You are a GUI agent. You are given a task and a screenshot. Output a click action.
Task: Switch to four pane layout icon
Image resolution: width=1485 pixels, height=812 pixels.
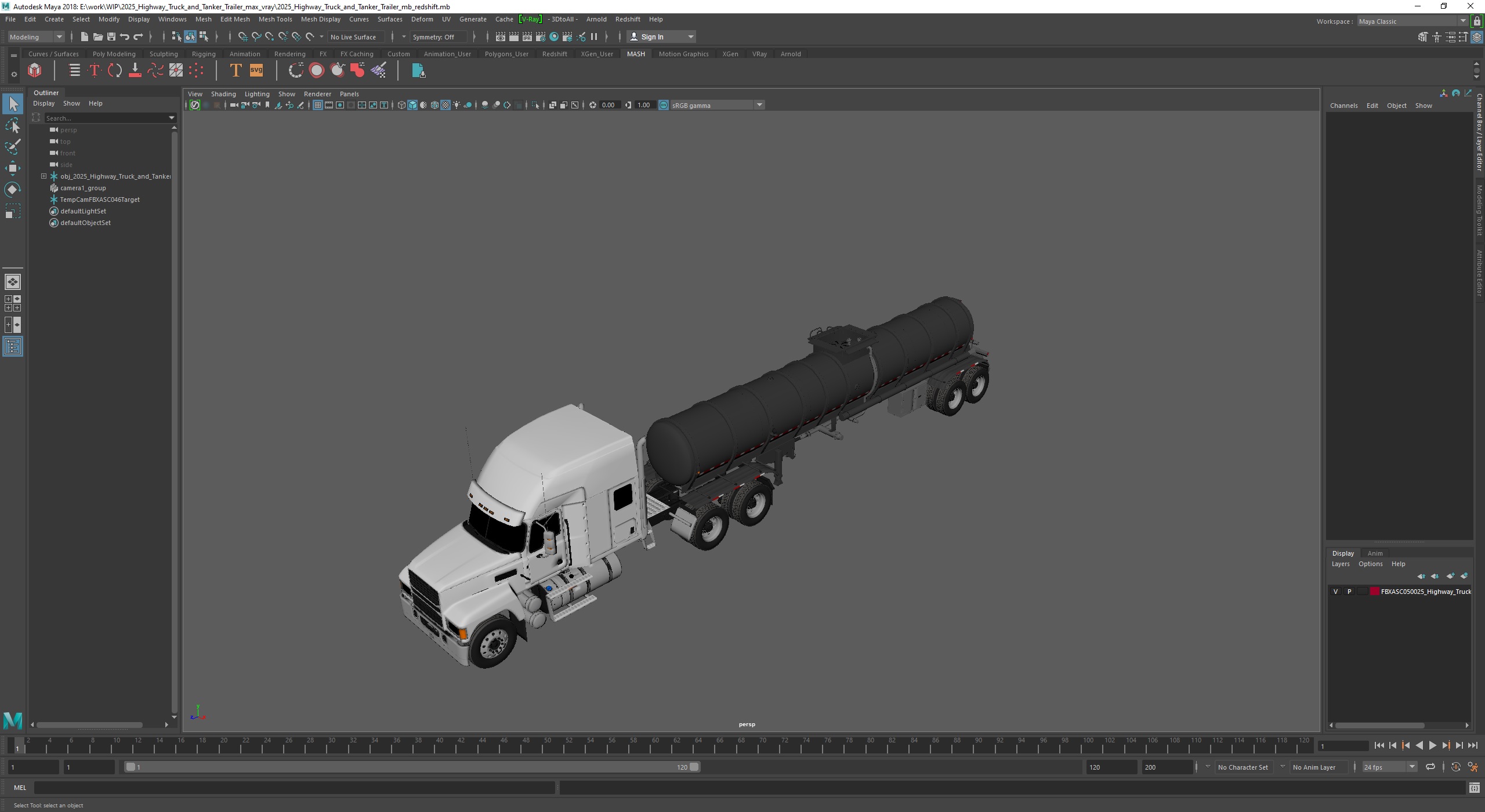pyautogui.click(x=13, y=303)
